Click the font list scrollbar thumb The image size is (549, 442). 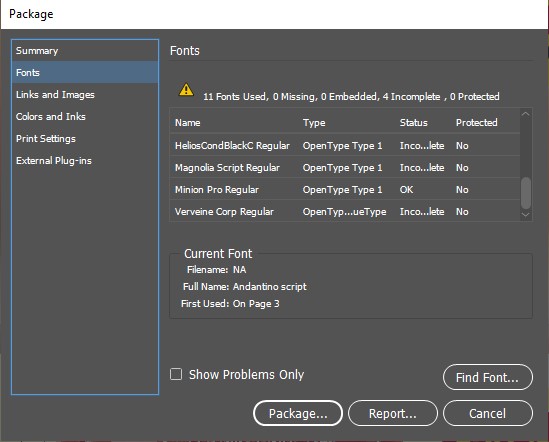pyautogui.click(x=526, y=193)
